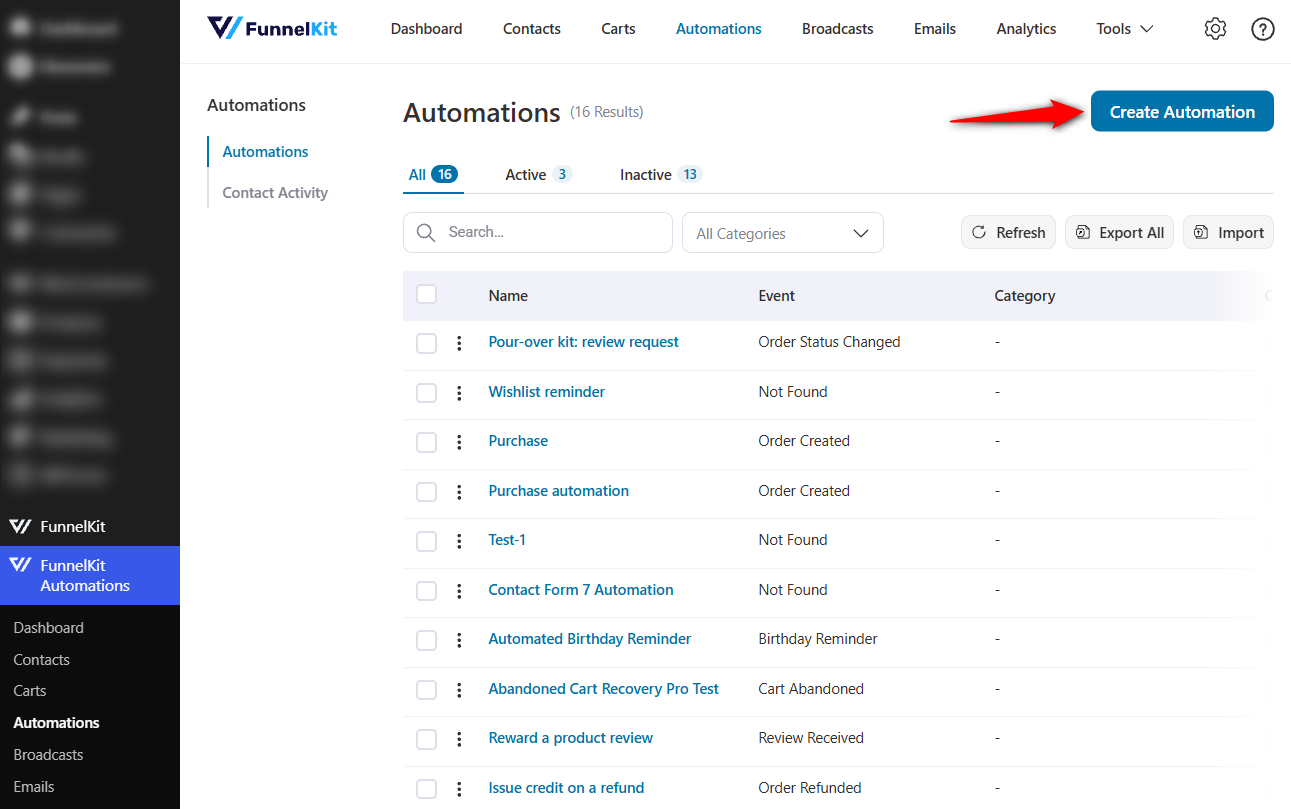1291x809 pixels.
Task: Open the three-dot menu for Reward a product review
Action: tap(459, 739)
